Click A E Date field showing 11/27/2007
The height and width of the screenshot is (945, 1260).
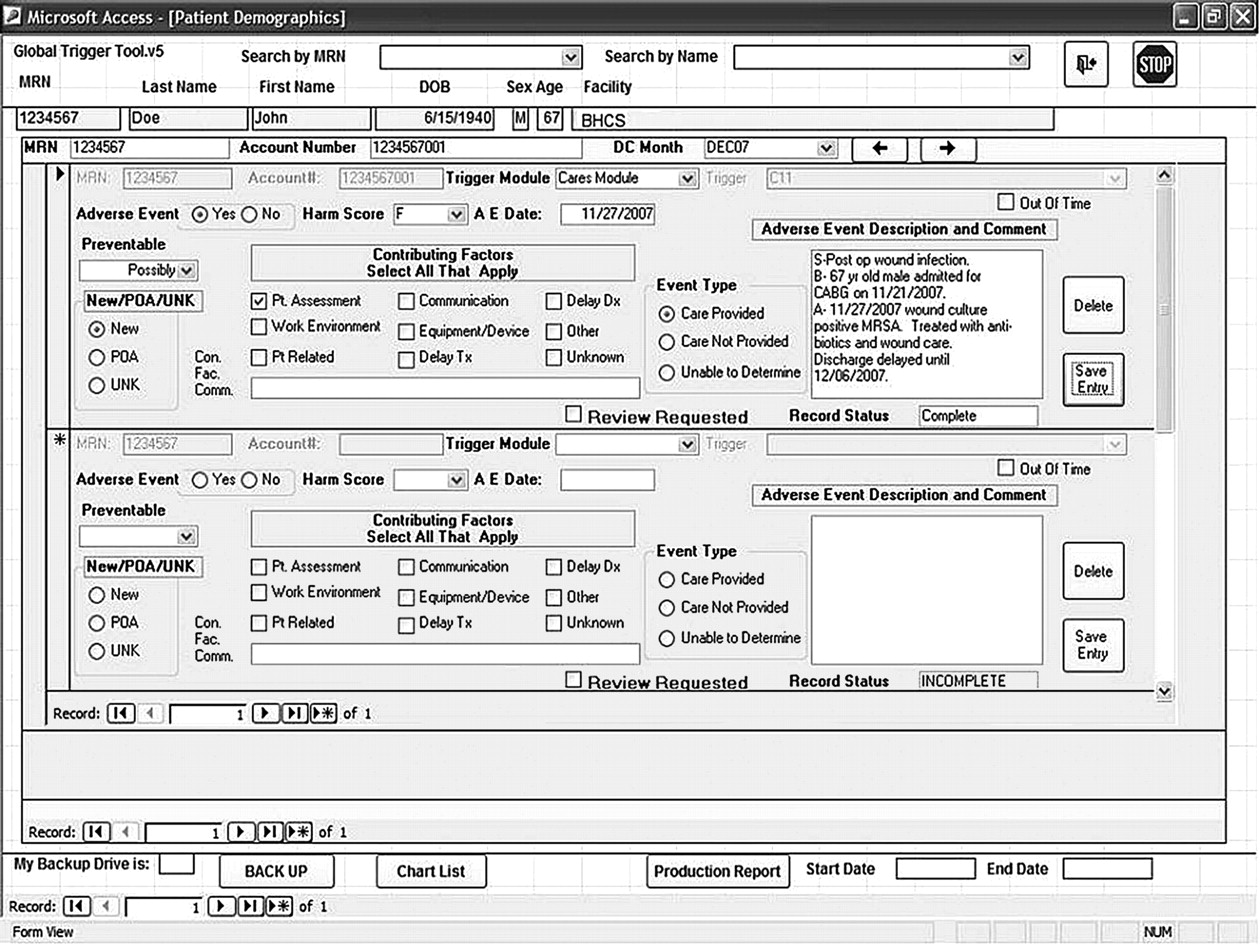click(x=608, y=214)
